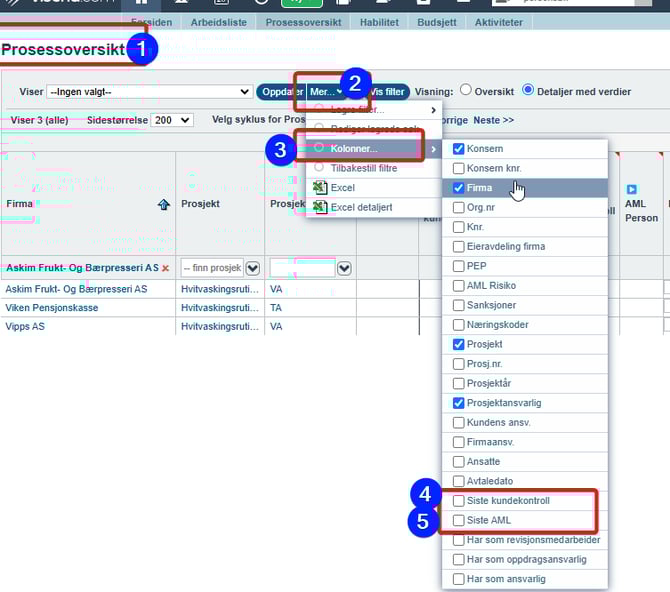The image size is (670, 592).
Task: Click the Excel detaljert icon
Action: pyautogui.click(x=319, y=207)
